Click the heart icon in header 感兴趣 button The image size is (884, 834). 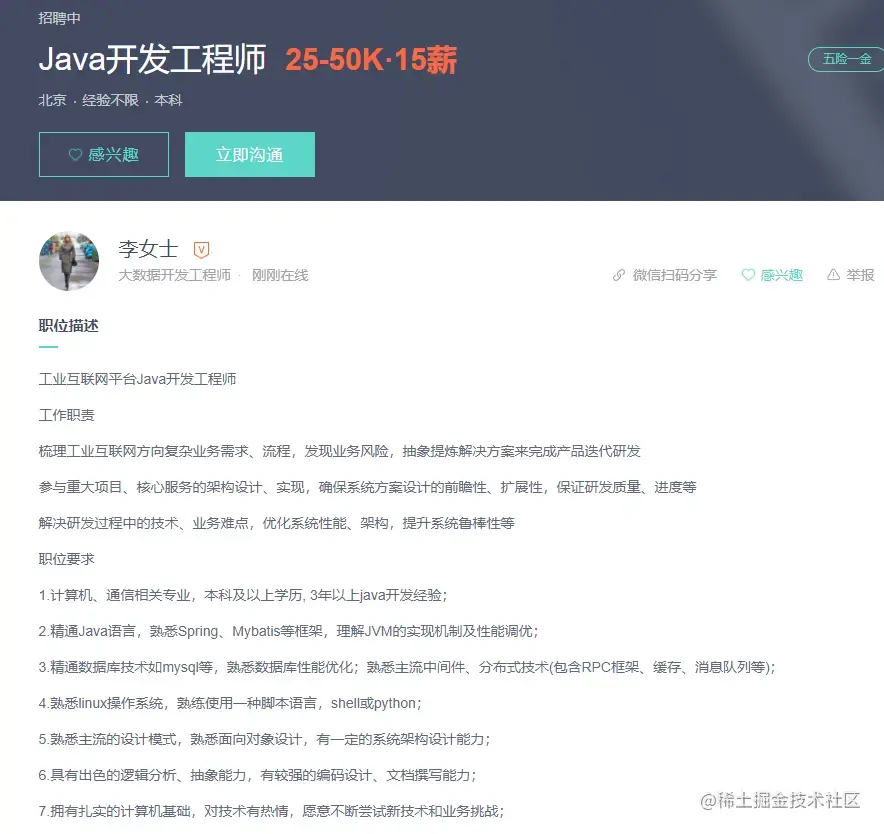click(x=76, y=155)
